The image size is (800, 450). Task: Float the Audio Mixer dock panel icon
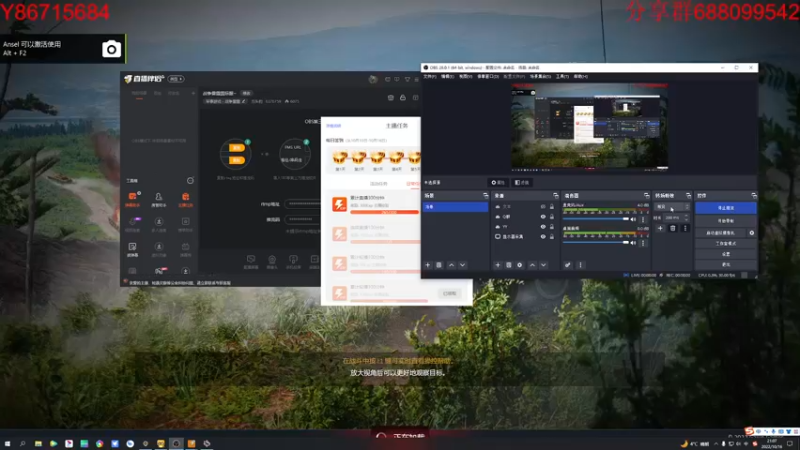[646, 196]
